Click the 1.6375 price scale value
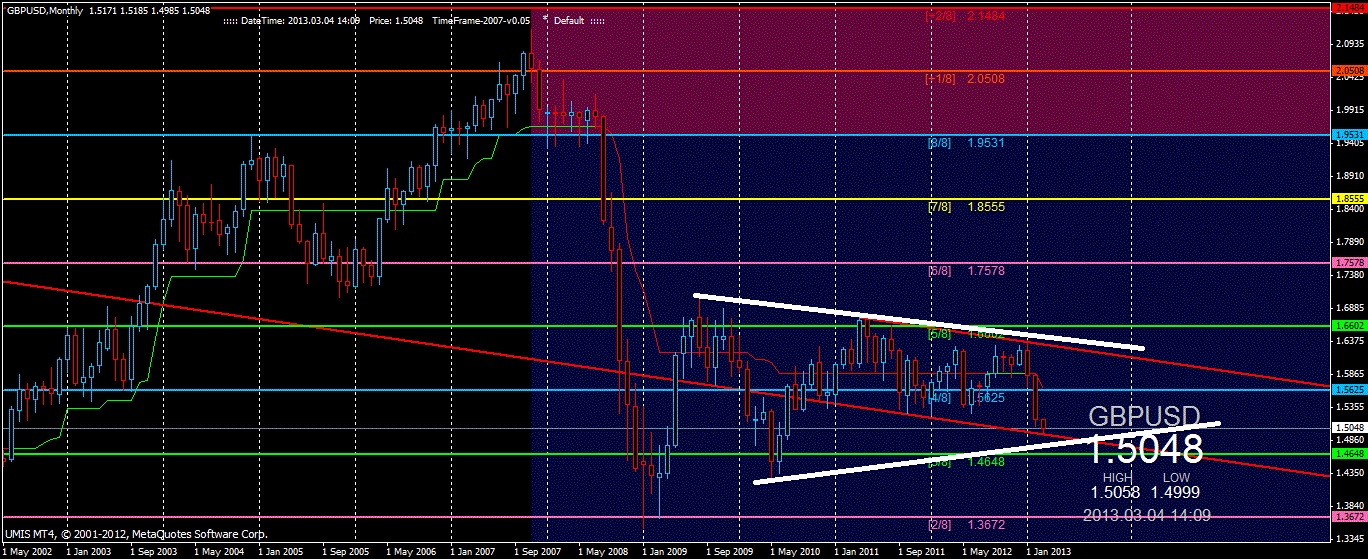Screen dimensions: 1368x559 coord(1351,341)
